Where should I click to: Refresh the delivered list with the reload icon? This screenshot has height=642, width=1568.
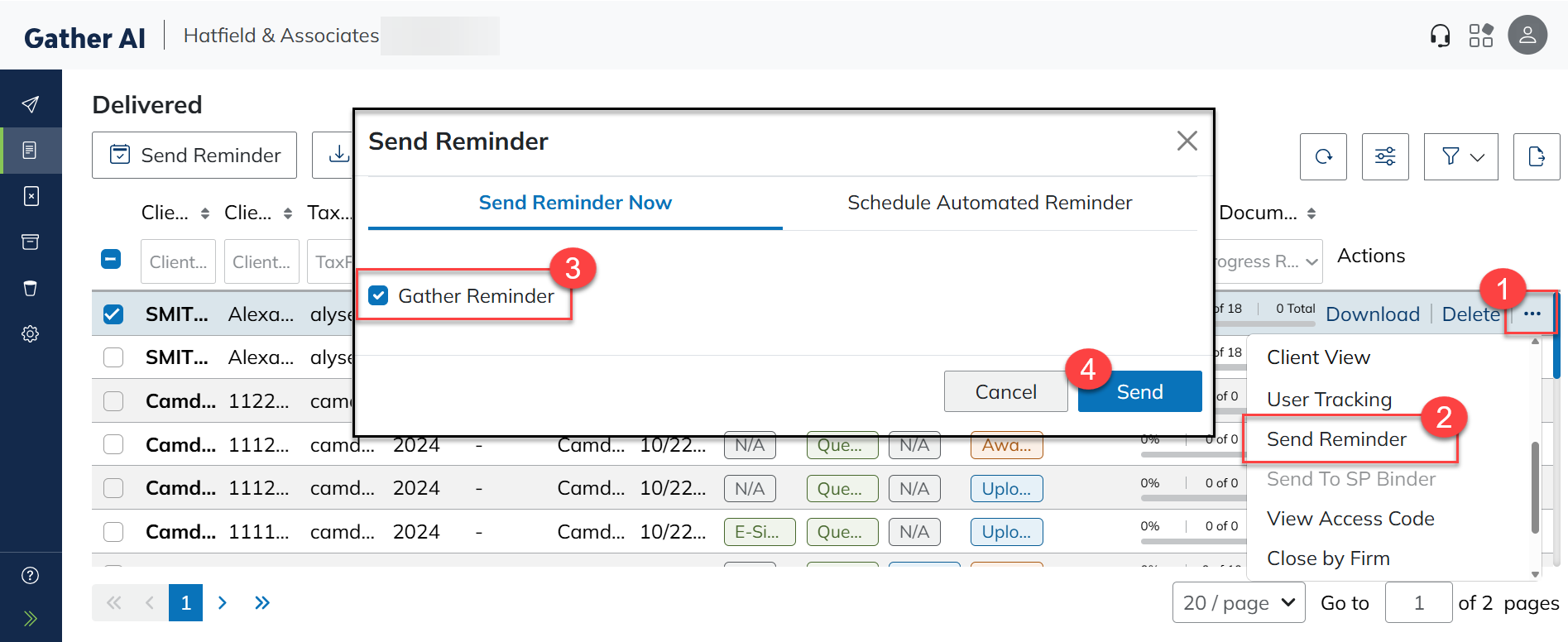(x=1323, y=156)
